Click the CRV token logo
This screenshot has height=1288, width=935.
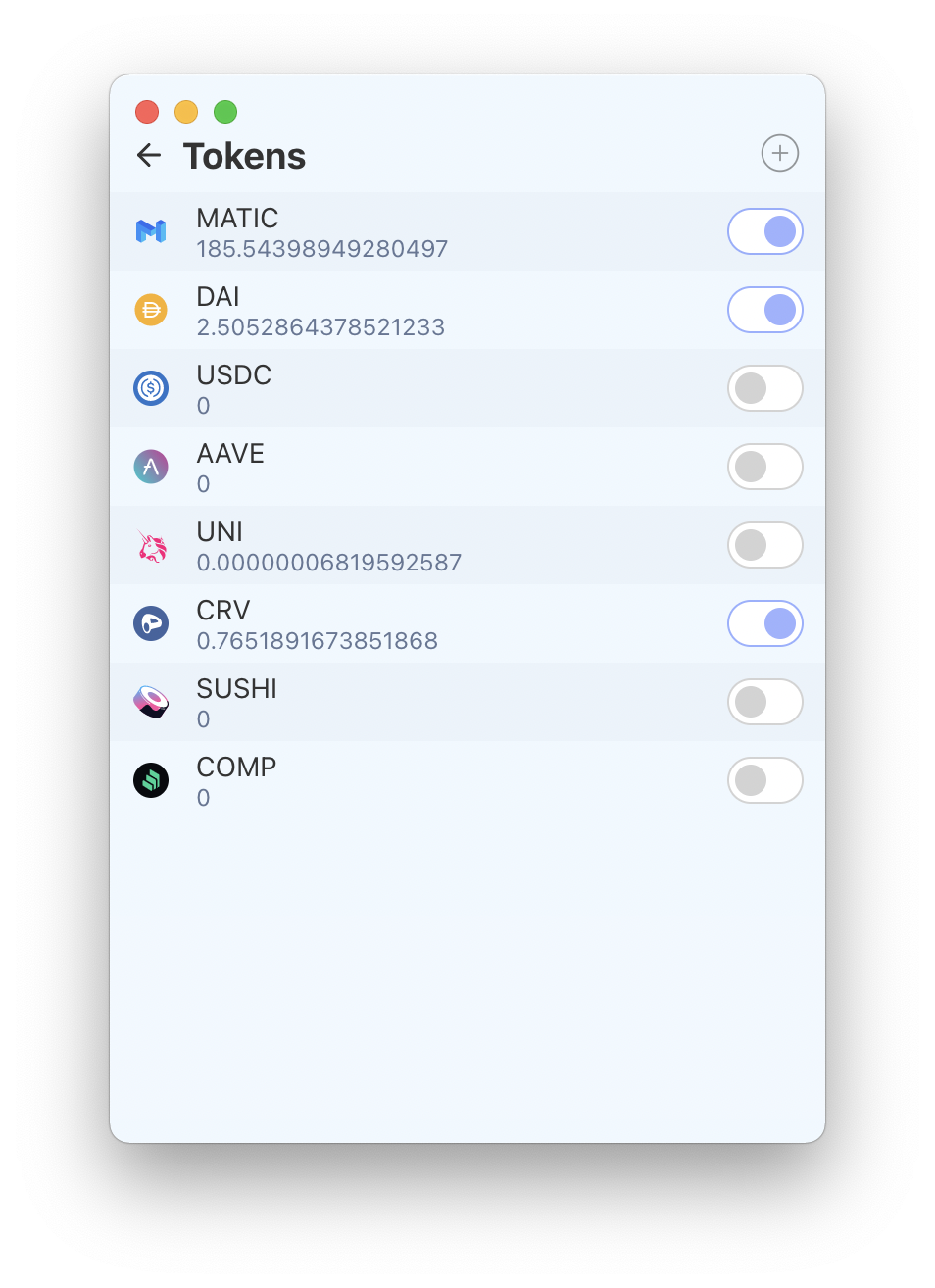[x=151, y=623]
